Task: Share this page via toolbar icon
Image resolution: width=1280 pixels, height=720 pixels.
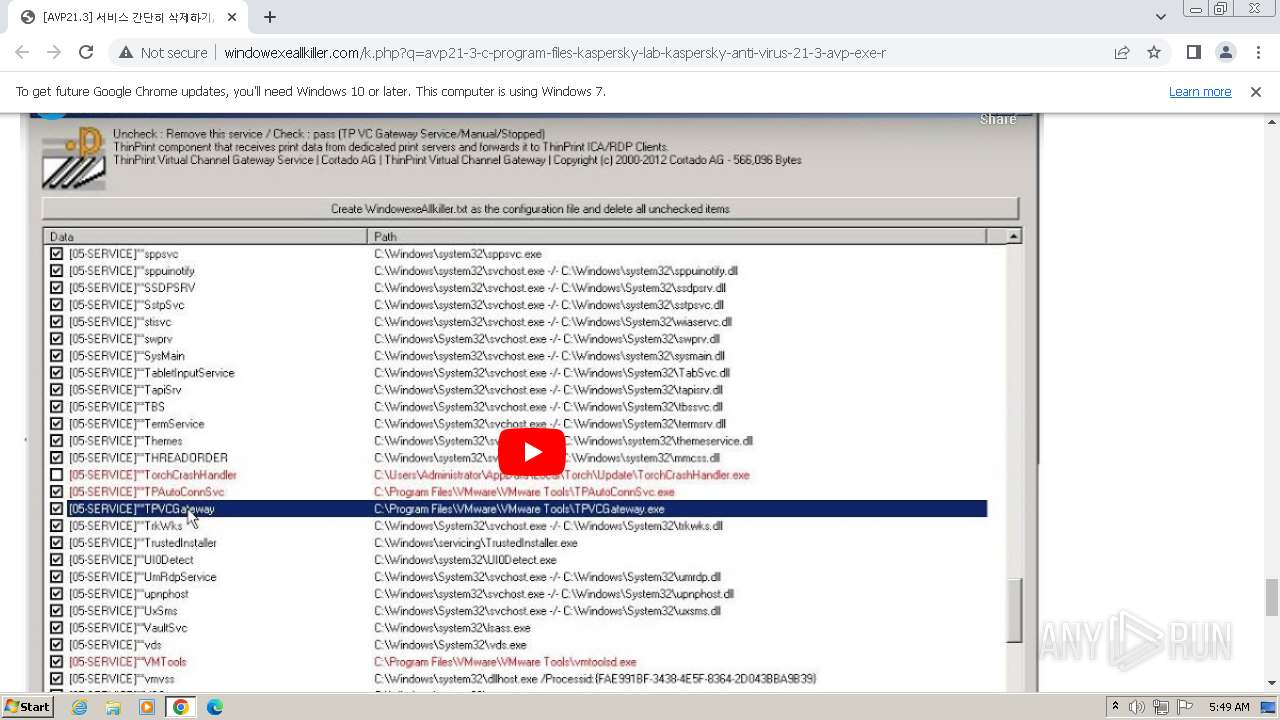Action: (1122, 53)
